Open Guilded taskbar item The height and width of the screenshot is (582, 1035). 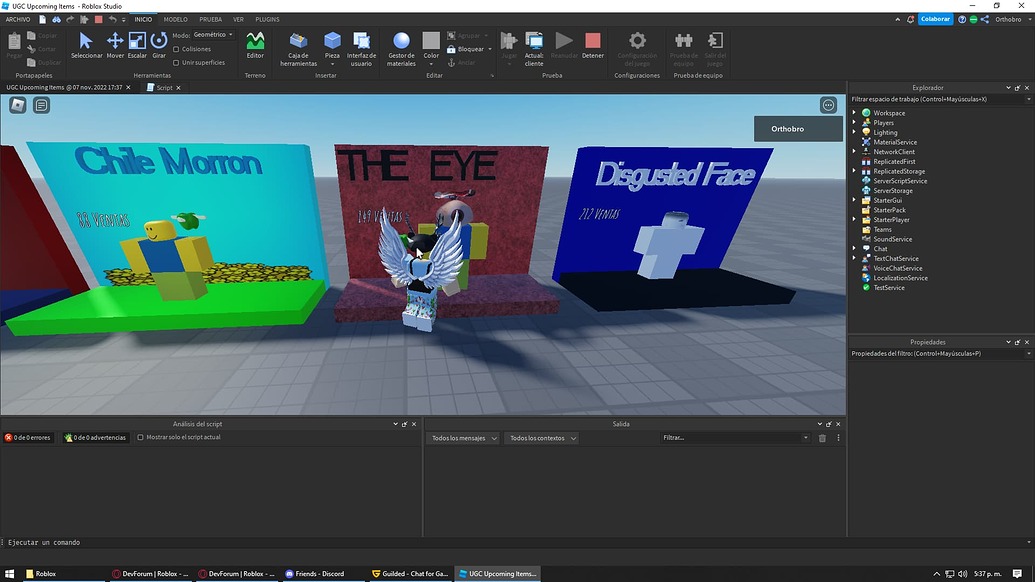[x=410, y=573]
